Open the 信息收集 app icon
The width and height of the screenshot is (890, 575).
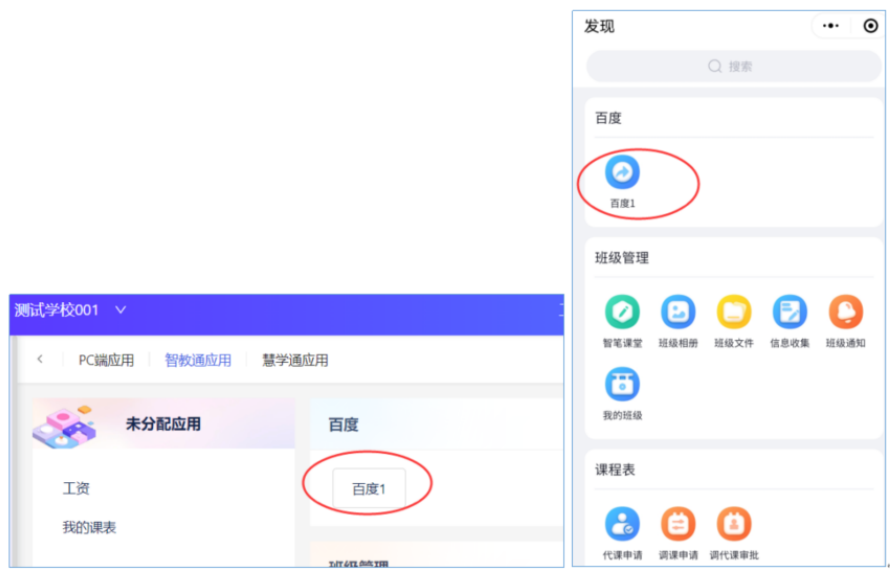pyautogui.click(x=790, y=312)
